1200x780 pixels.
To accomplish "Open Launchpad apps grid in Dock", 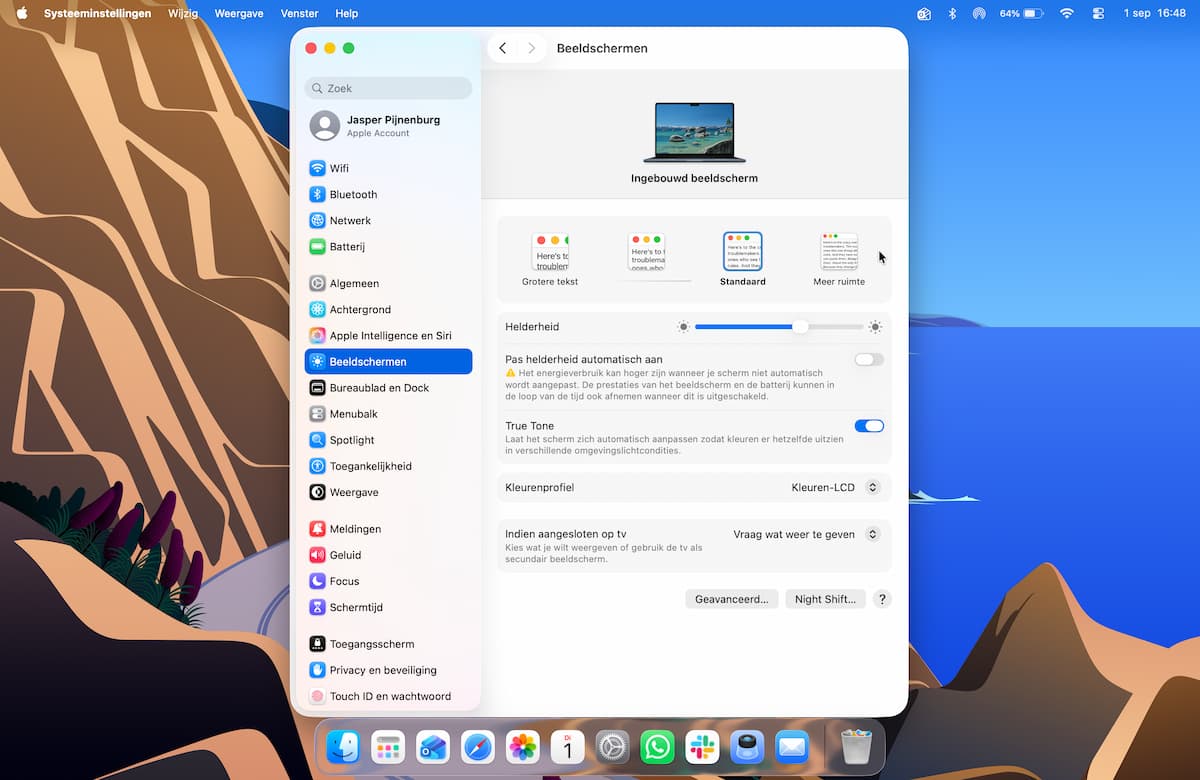I will (x=388, y=746).
